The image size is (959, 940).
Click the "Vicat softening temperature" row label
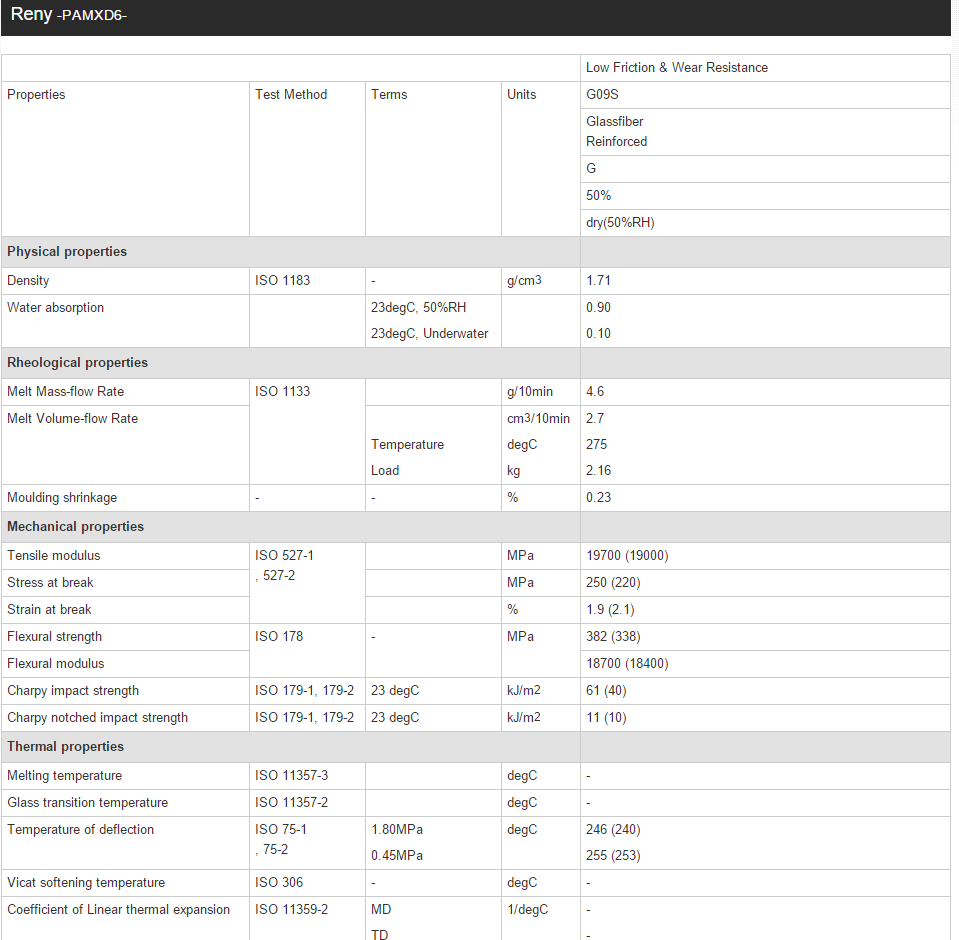(x=86, y=882)
